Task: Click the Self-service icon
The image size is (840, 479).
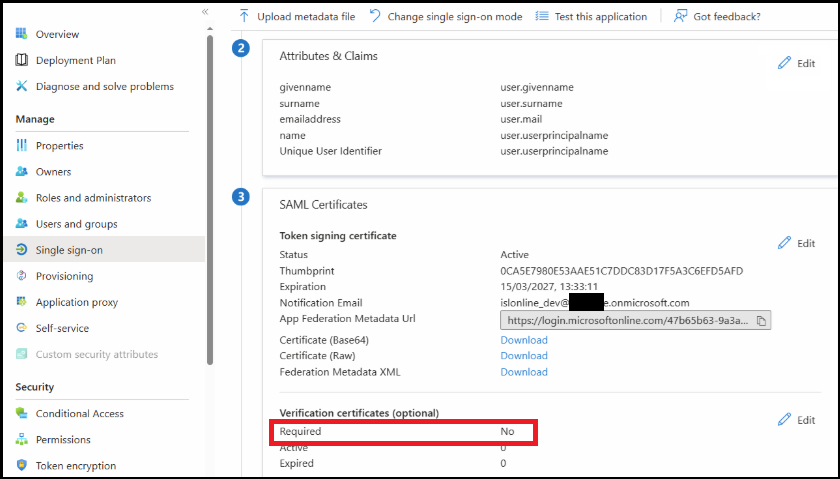Action: 21,328
